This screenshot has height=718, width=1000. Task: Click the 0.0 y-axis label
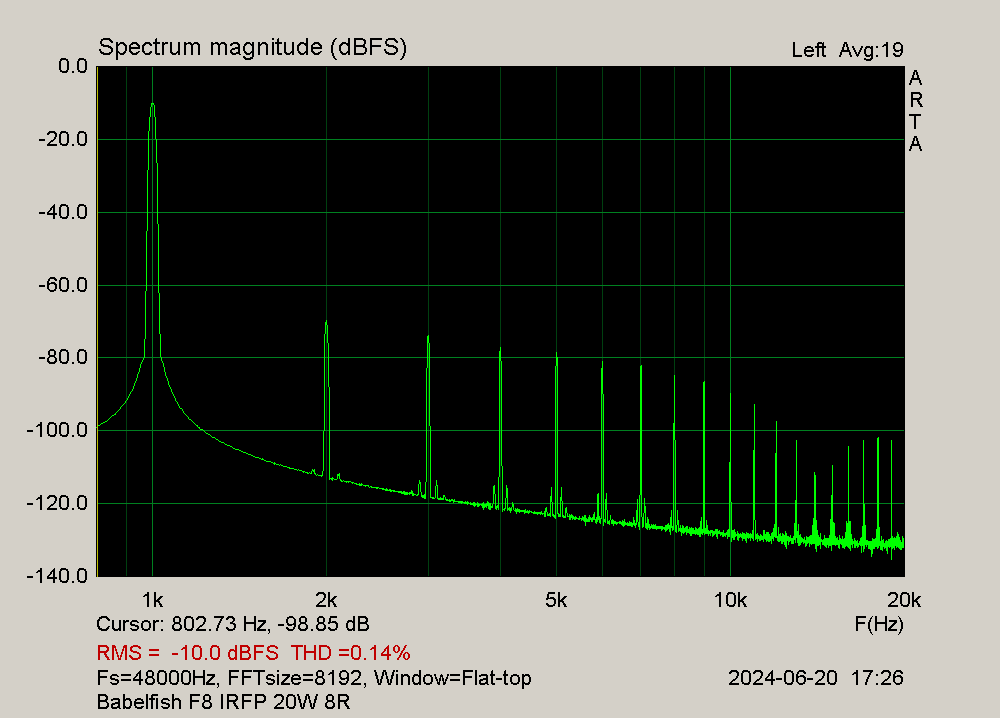(x=73, y=66)
